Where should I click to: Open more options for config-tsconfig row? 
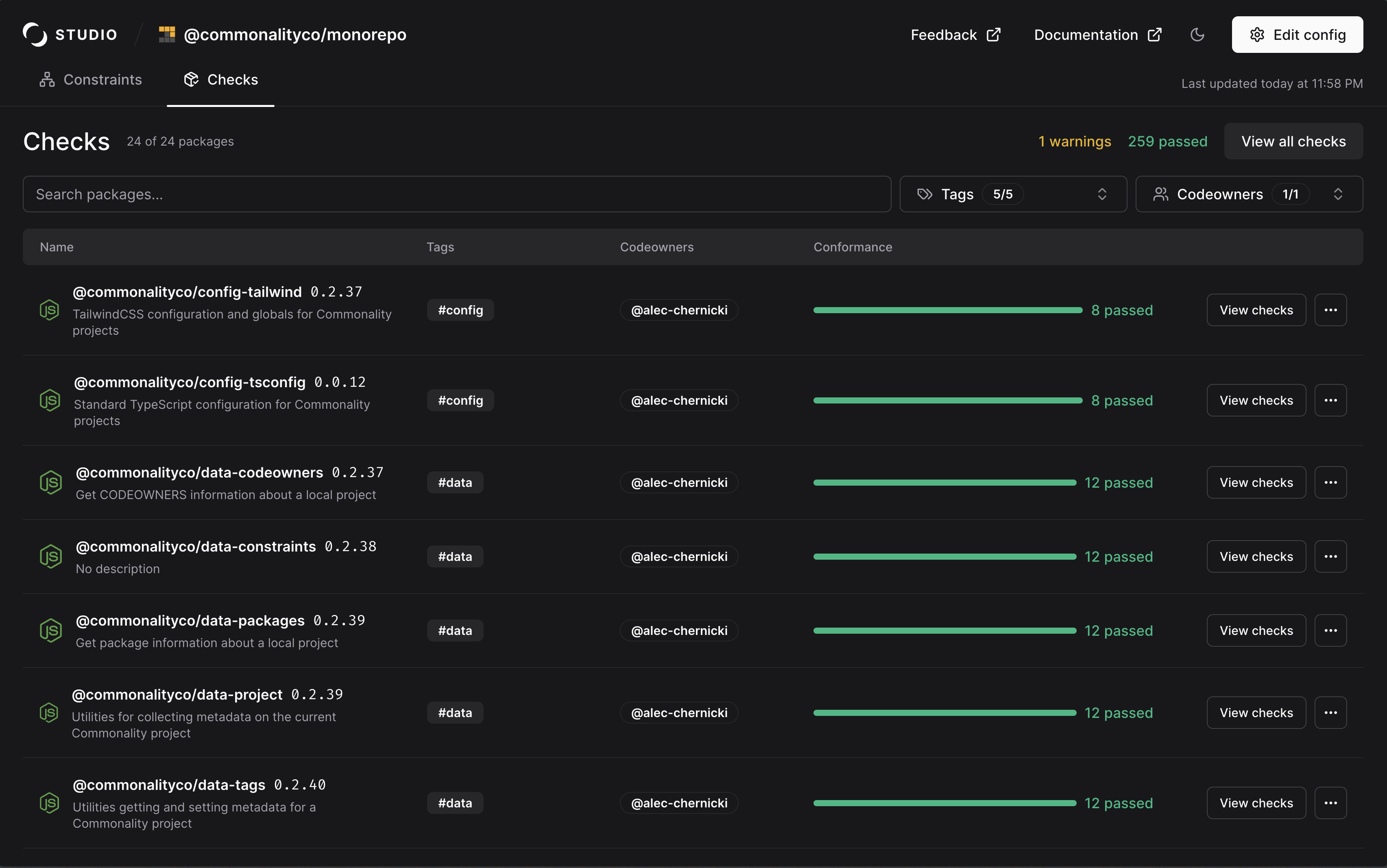(x=1330, y=400)
